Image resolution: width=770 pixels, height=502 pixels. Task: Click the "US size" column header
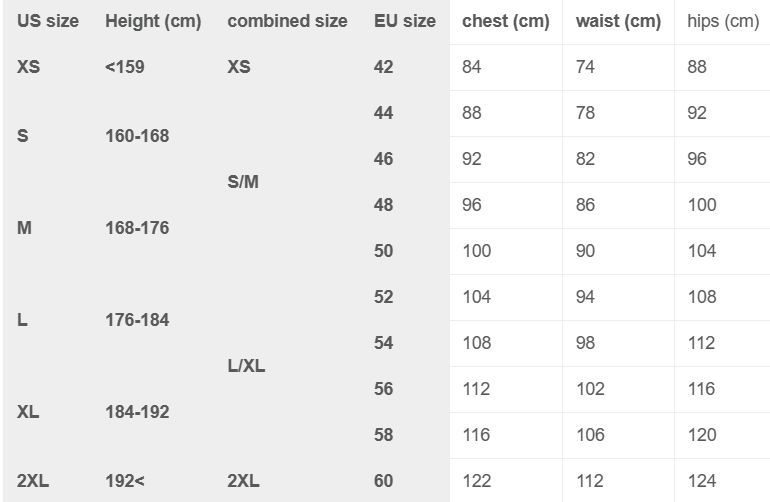click(x=48, y=21)
